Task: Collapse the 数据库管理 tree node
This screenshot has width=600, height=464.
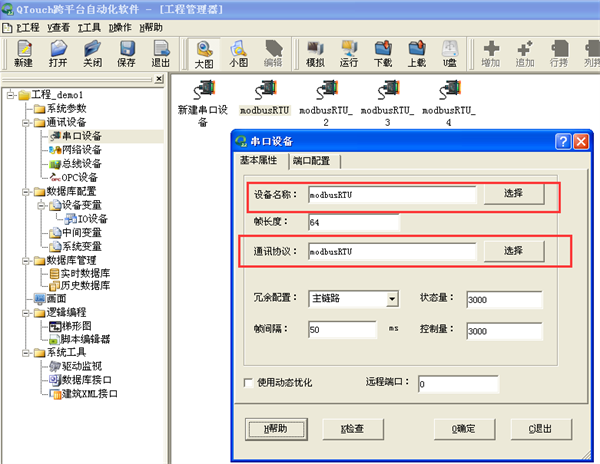Action: click(x=26, y=260)
